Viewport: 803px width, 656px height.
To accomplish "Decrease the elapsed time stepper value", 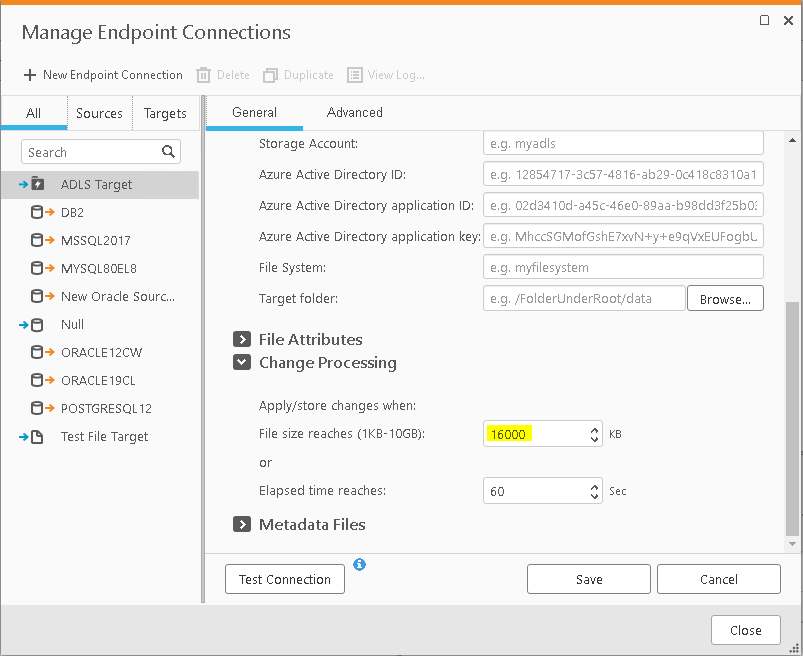I will pos(594,496).
